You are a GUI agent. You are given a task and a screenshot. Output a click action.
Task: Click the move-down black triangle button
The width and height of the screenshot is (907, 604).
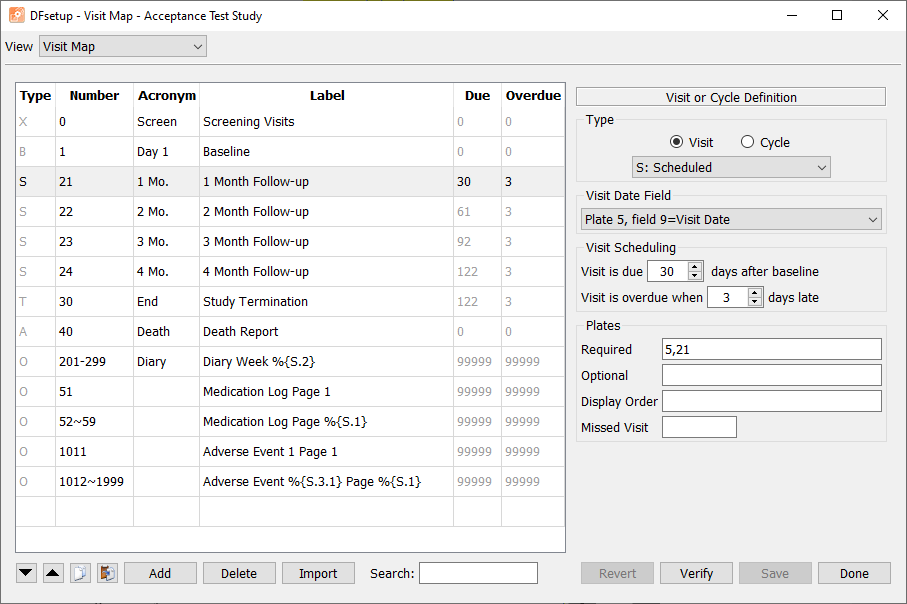tap(26, 573)
